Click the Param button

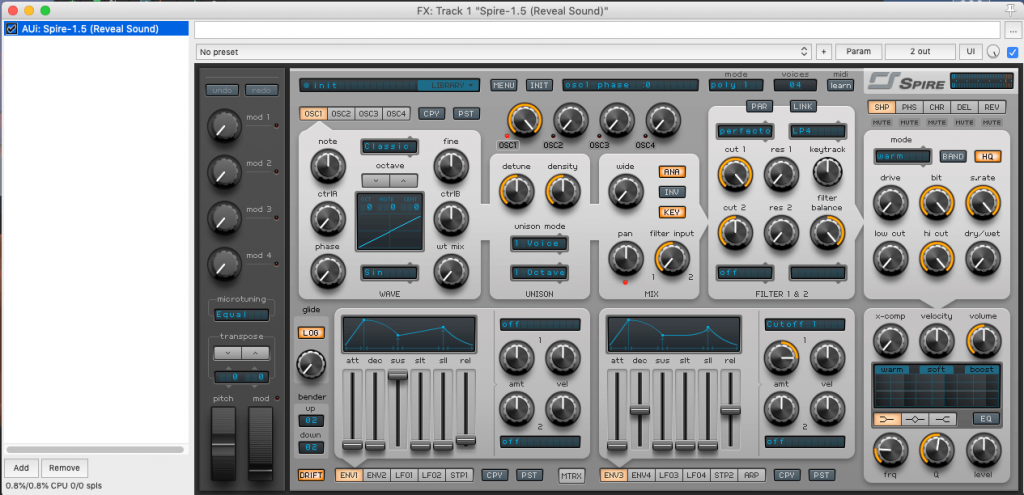(x=859, y=52)
